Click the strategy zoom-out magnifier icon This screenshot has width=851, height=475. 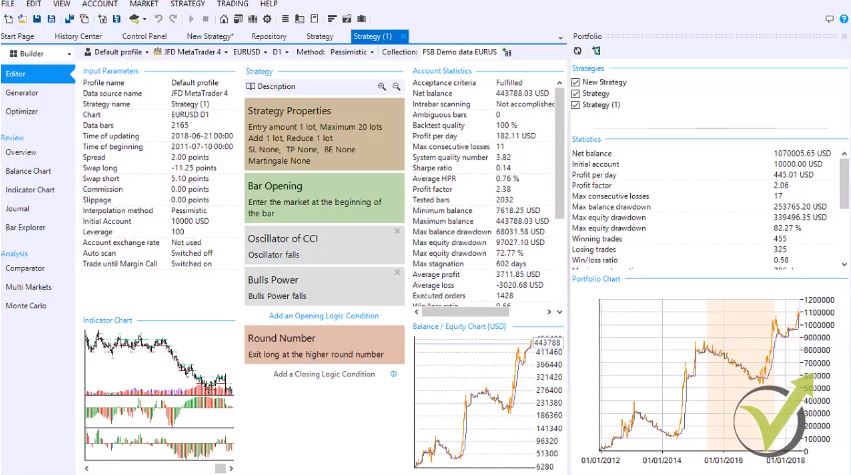[396, 87]
